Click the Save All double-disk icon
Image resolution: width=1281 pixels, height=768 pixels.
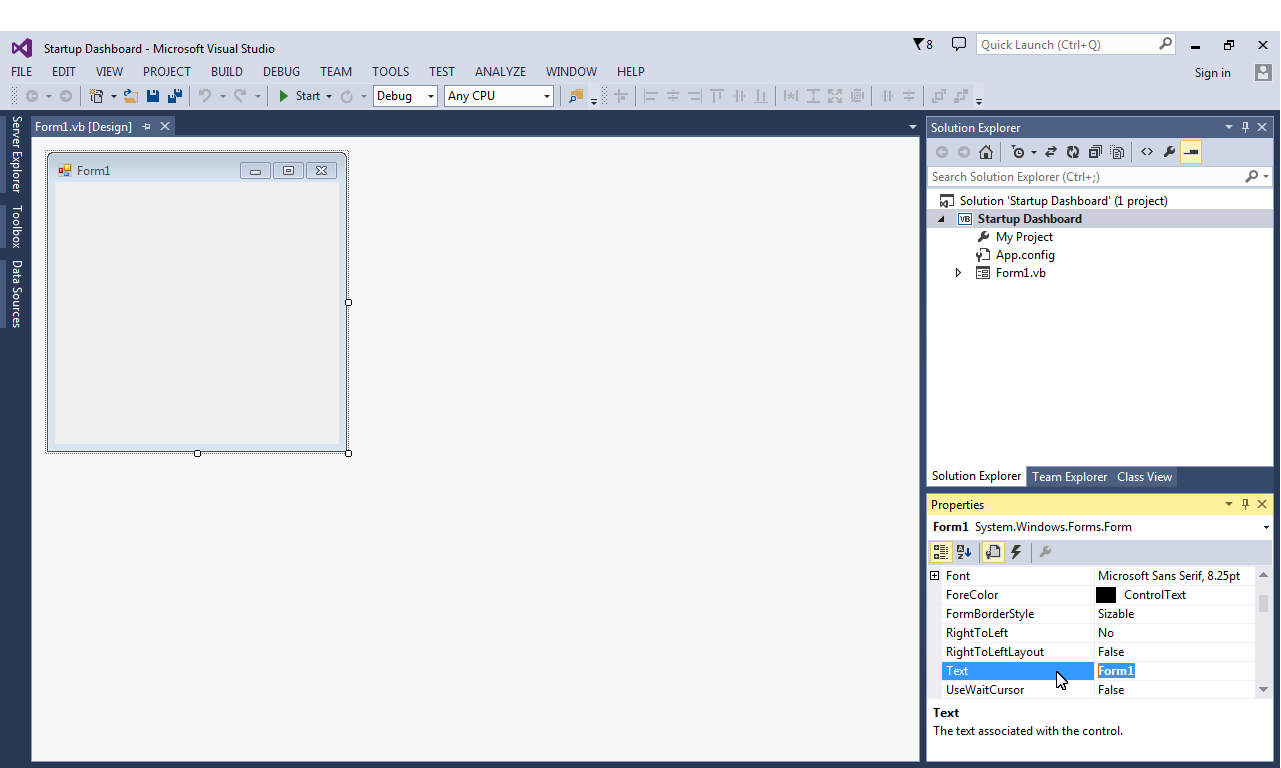tap(175, 96)
